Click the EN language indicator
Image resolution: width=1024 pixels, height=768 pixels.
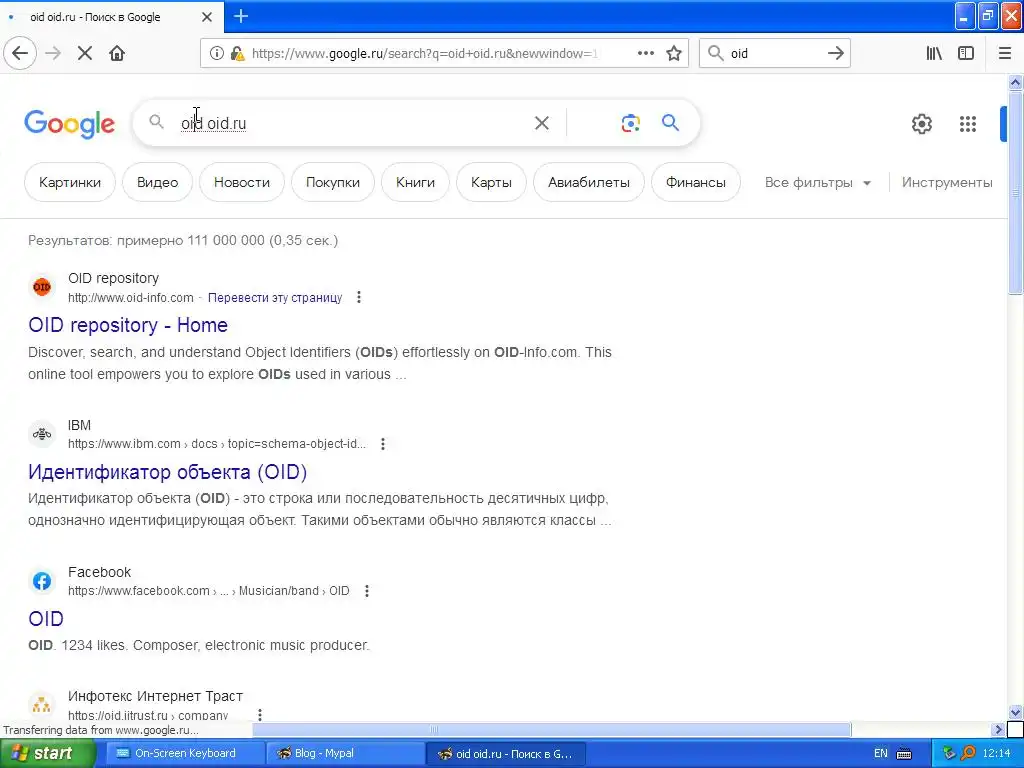coord(880,754)
